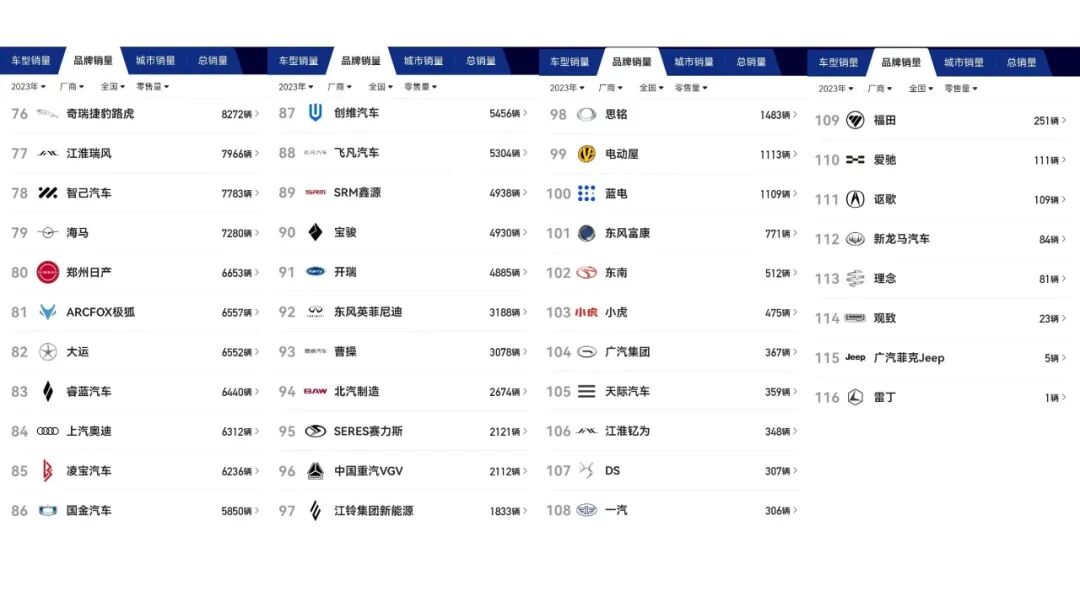Switch to 总销量 tab above 思铭 list

[751, 62]
